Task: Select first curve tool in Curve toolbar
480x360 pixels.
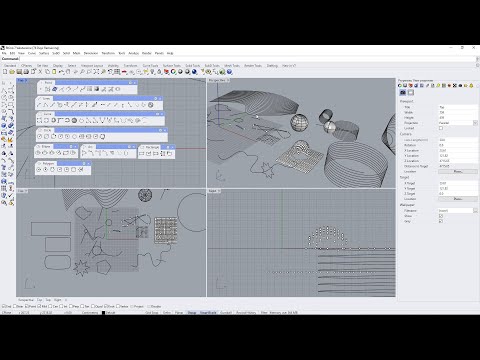Action: [x=39, y=121]
